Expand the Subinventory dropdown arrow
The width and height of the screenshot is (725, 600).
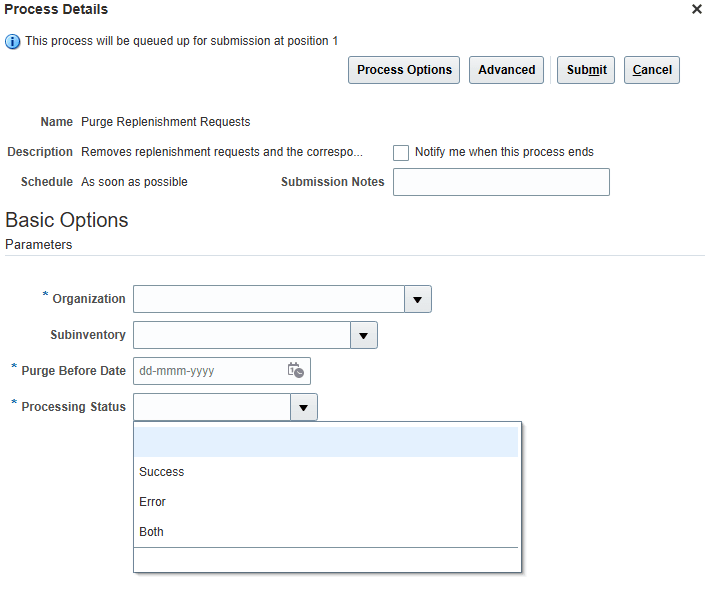[x=364, y=335]
